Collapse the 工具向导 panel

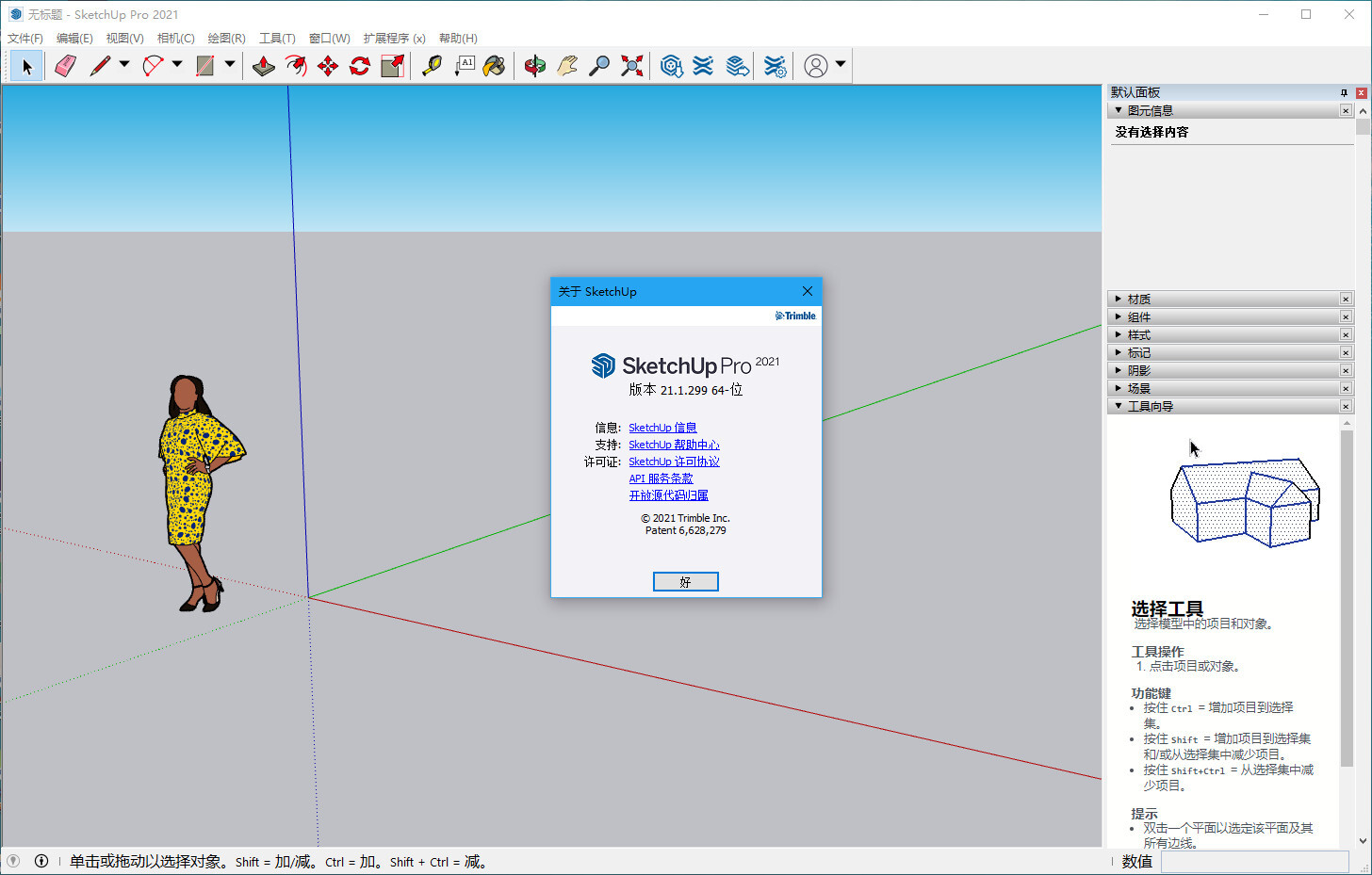[1119, 406]
